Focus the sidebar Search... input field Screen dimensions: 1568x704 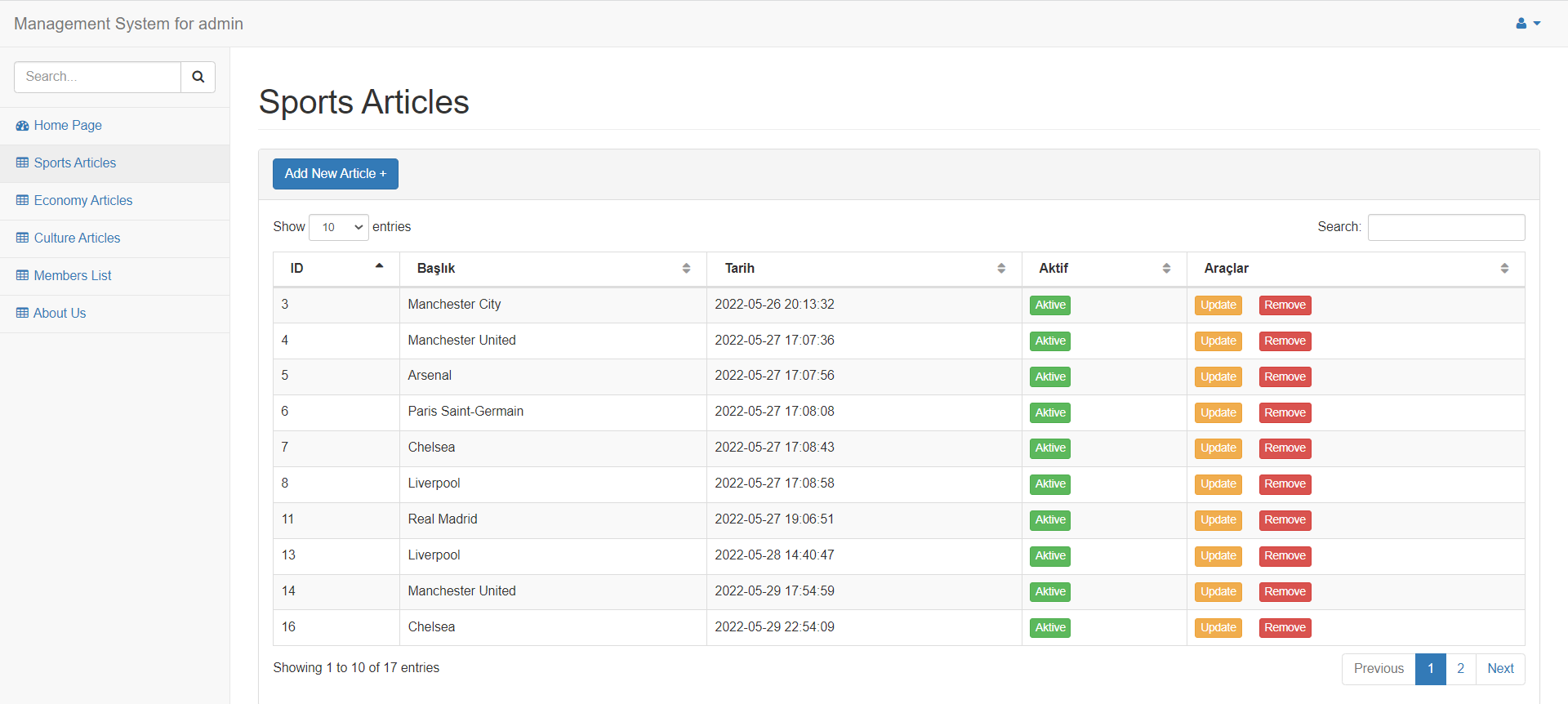click(x=97, y=77)
